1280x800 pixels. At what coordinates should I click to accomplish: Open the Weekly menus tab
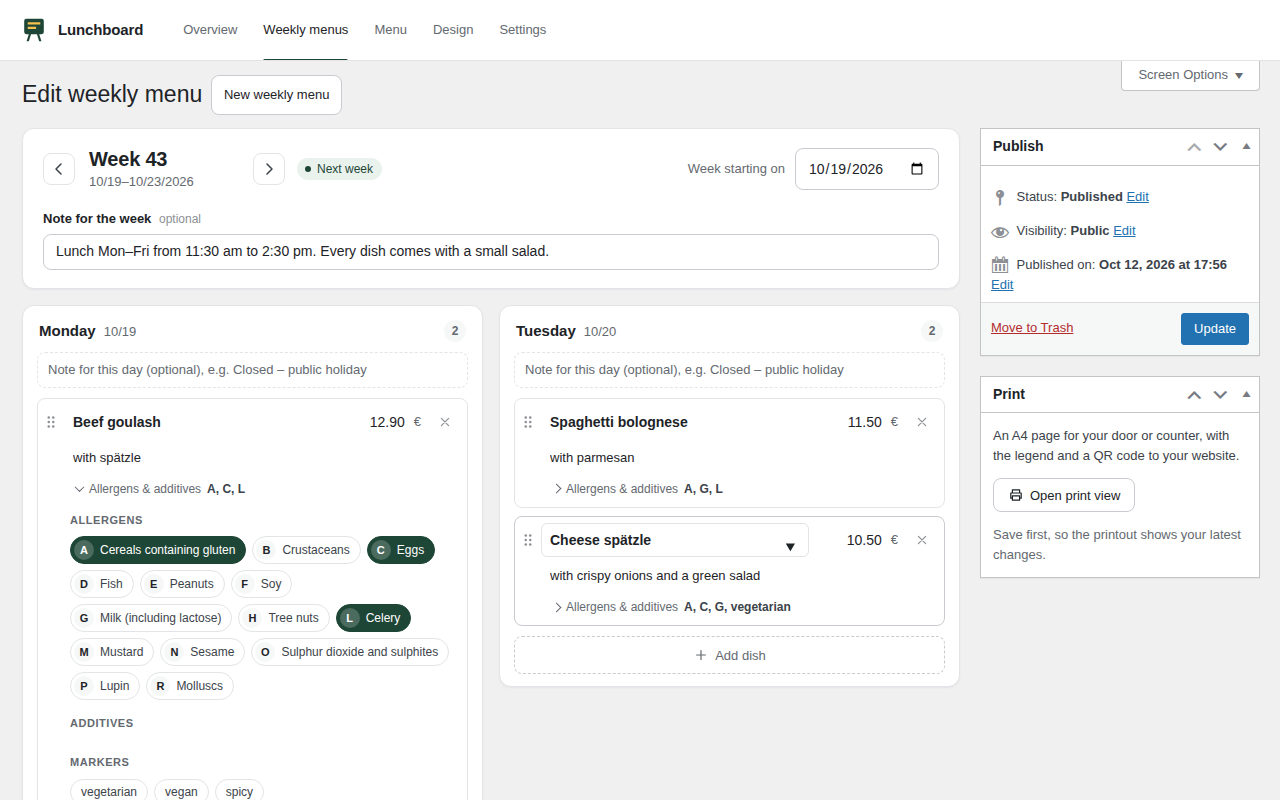(x=306, y=30)
